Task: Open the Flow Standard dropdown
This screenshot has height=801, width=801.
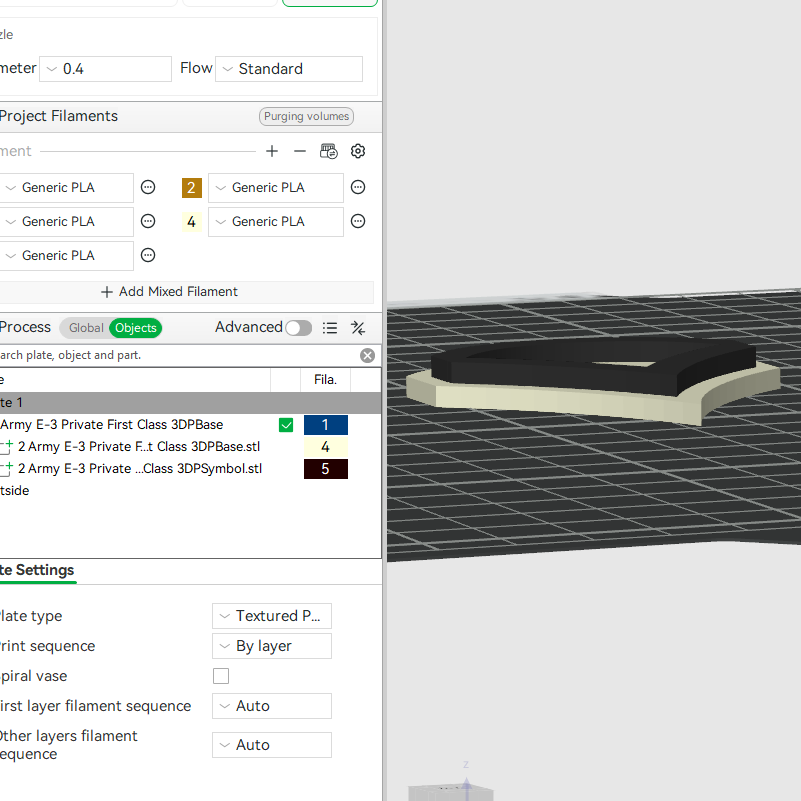Action: 289,69
